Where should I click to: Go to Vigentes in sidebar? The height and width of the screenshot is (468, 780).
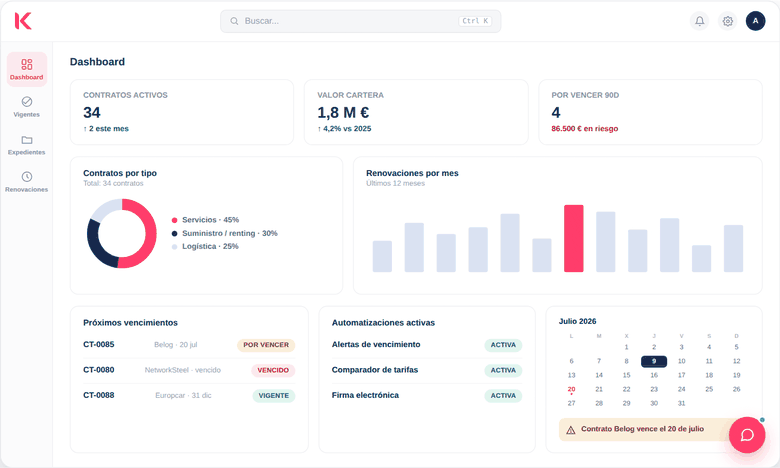26,107
